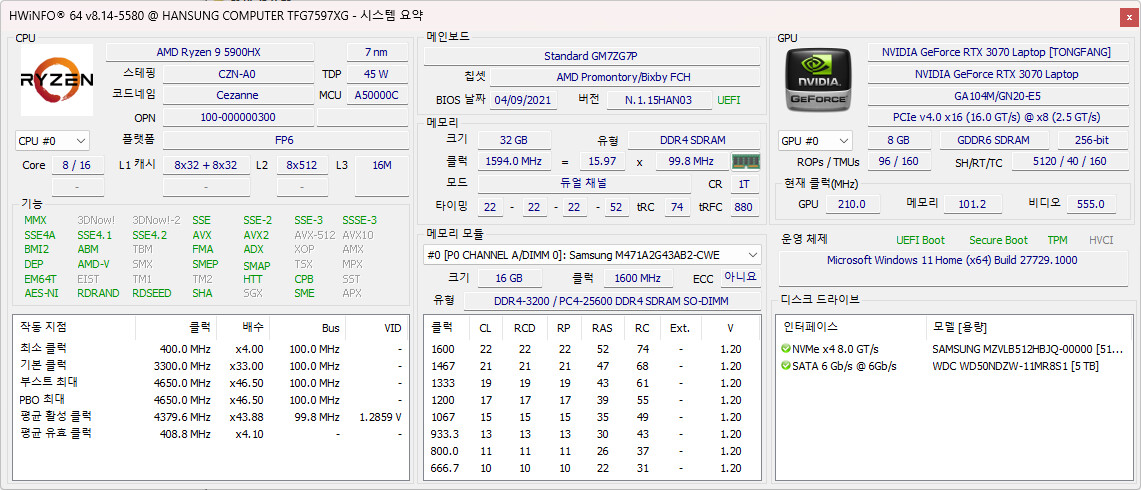Open the GPU #0 selector dropdown
This screenshot has width=1141, height=490.
click(x=815, y=141)
